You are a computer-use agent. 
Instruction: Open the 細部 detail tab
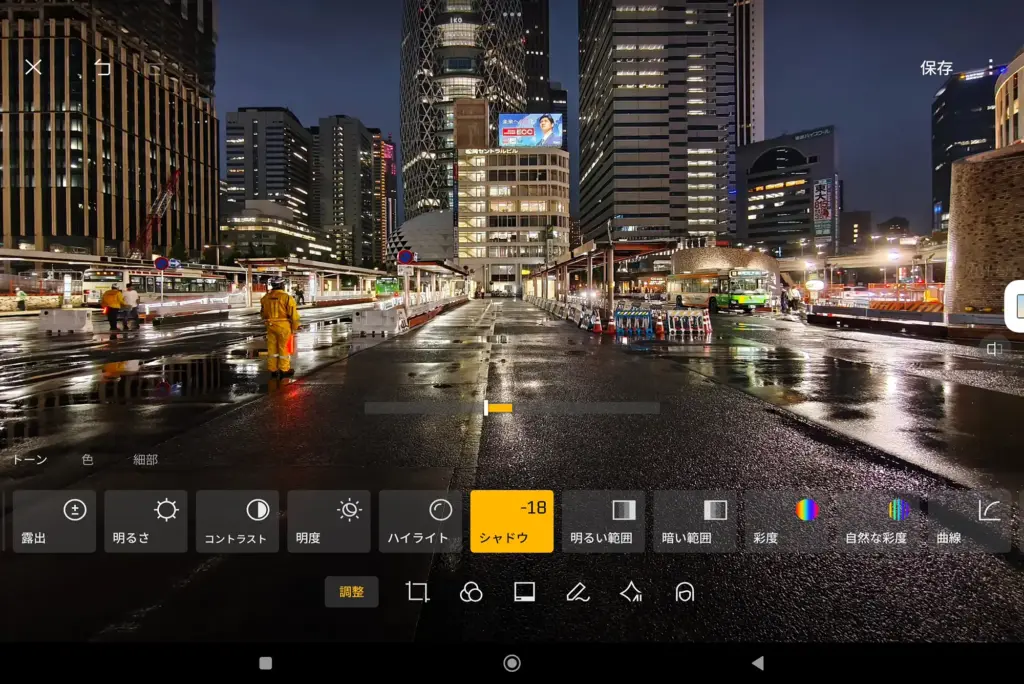click(145, 460)
